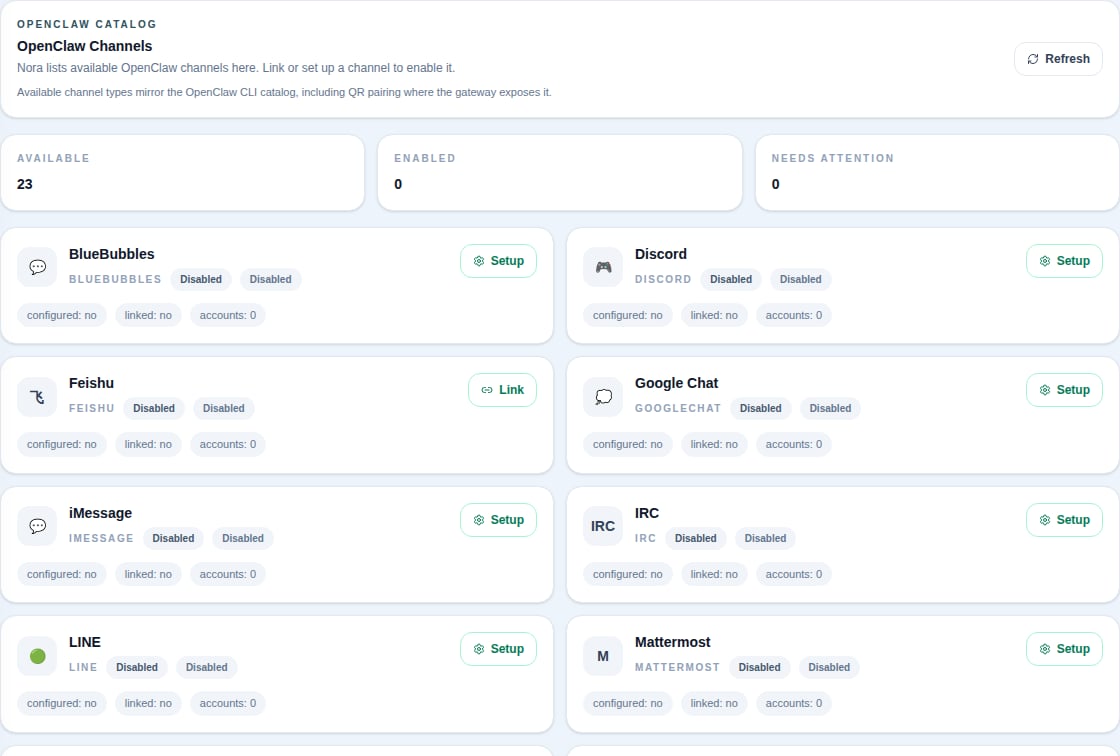Click the LINE channel title
Viewport: 1120px width, 756px height.
point(84,642)
